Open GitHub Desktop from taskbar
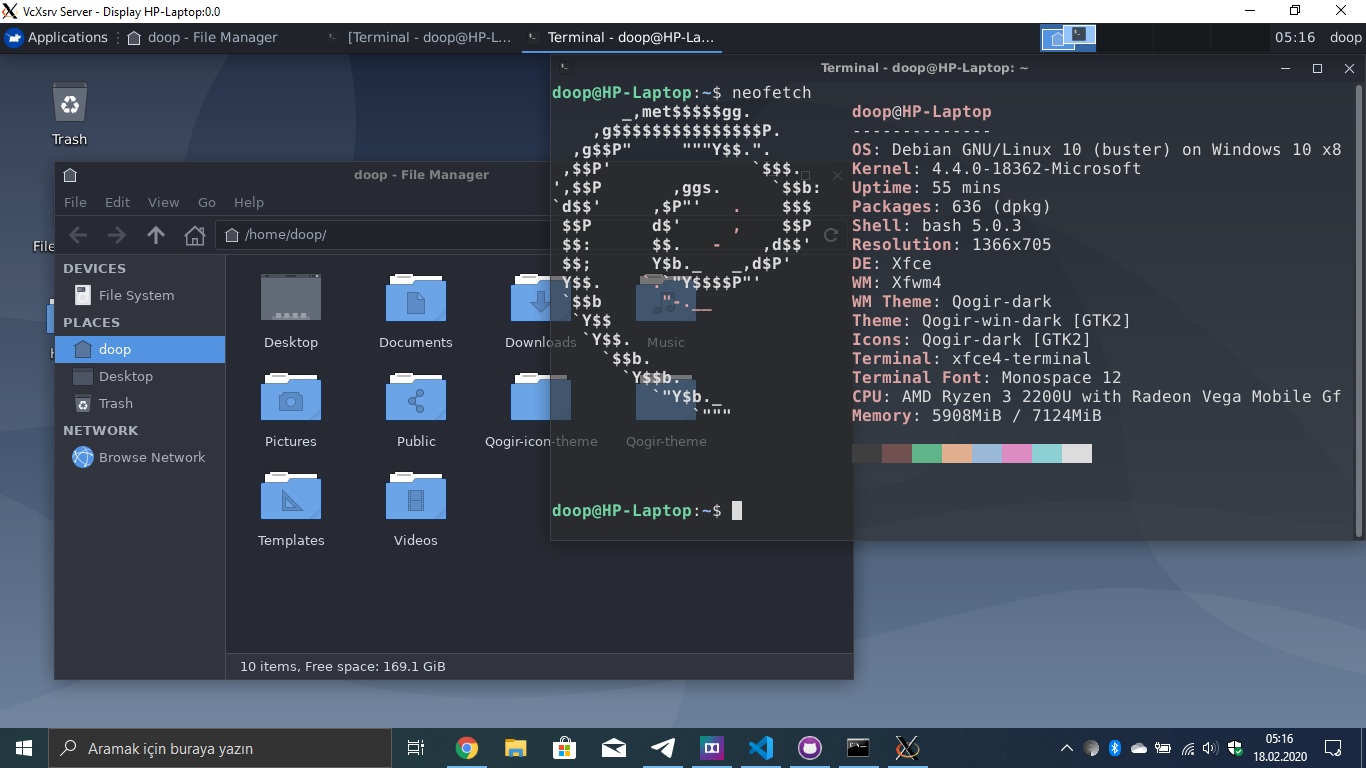1366x768 pixels. [810, 748]
